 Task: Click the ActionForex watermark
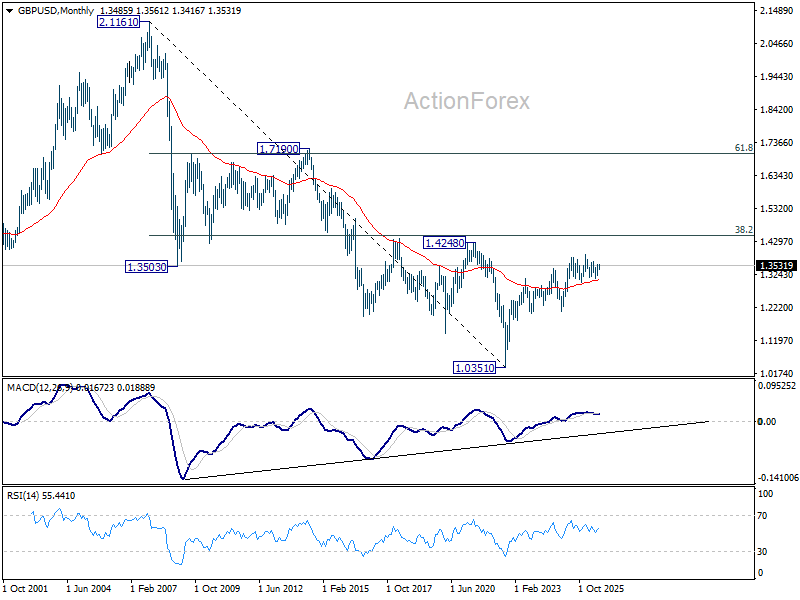pos(467,101)
